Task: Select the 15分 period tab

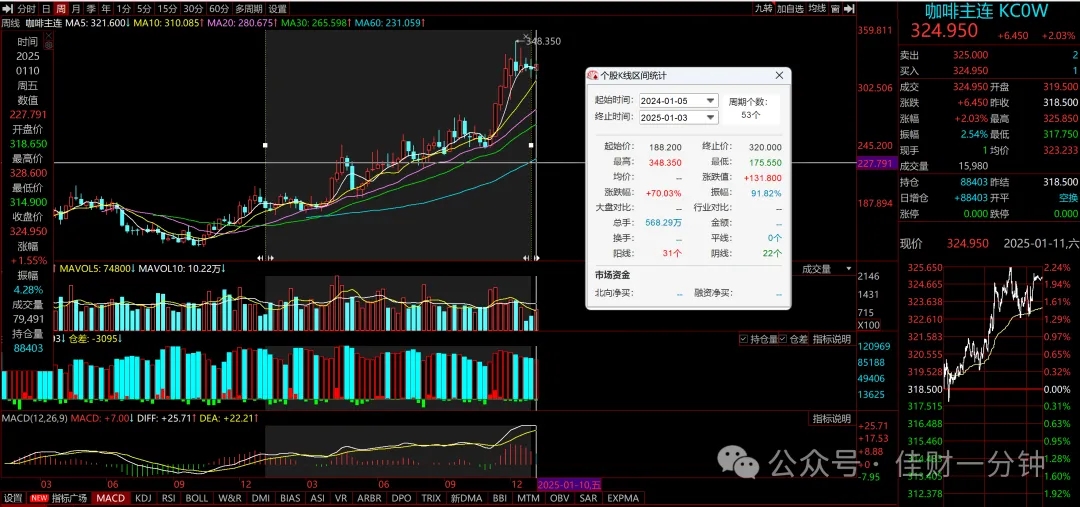Action: point(166,9)
